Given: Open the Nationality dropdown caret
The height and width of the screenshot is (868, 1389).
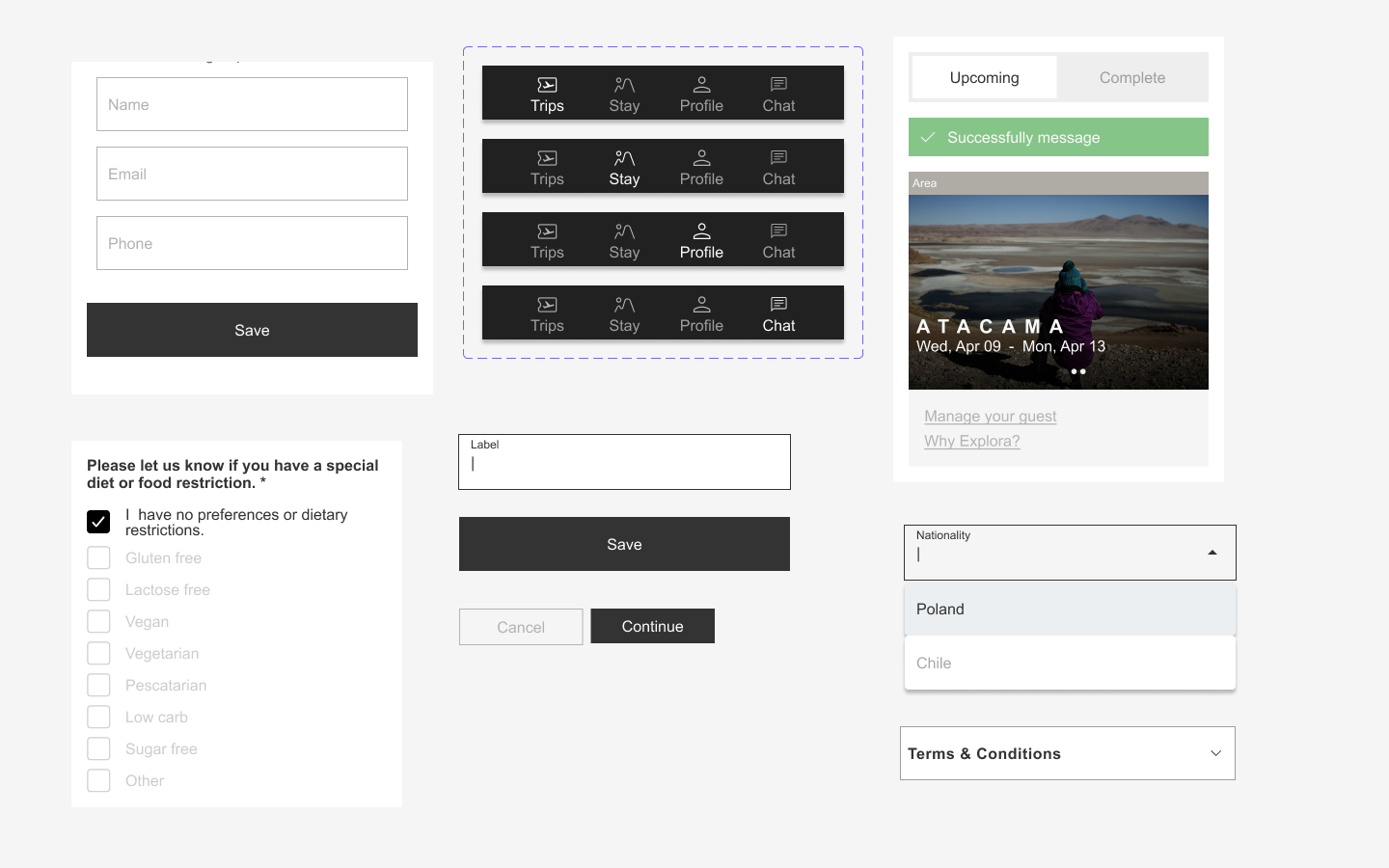Looking at the screenshot, I should point(1212,551).
